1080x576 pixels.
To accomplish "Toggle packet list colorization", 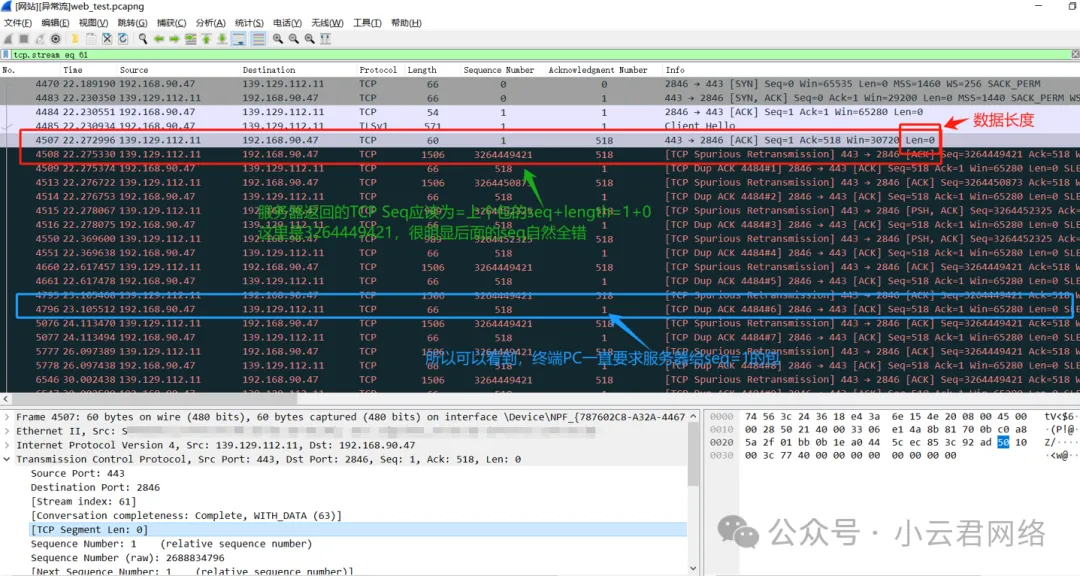I will coord(258,39).
